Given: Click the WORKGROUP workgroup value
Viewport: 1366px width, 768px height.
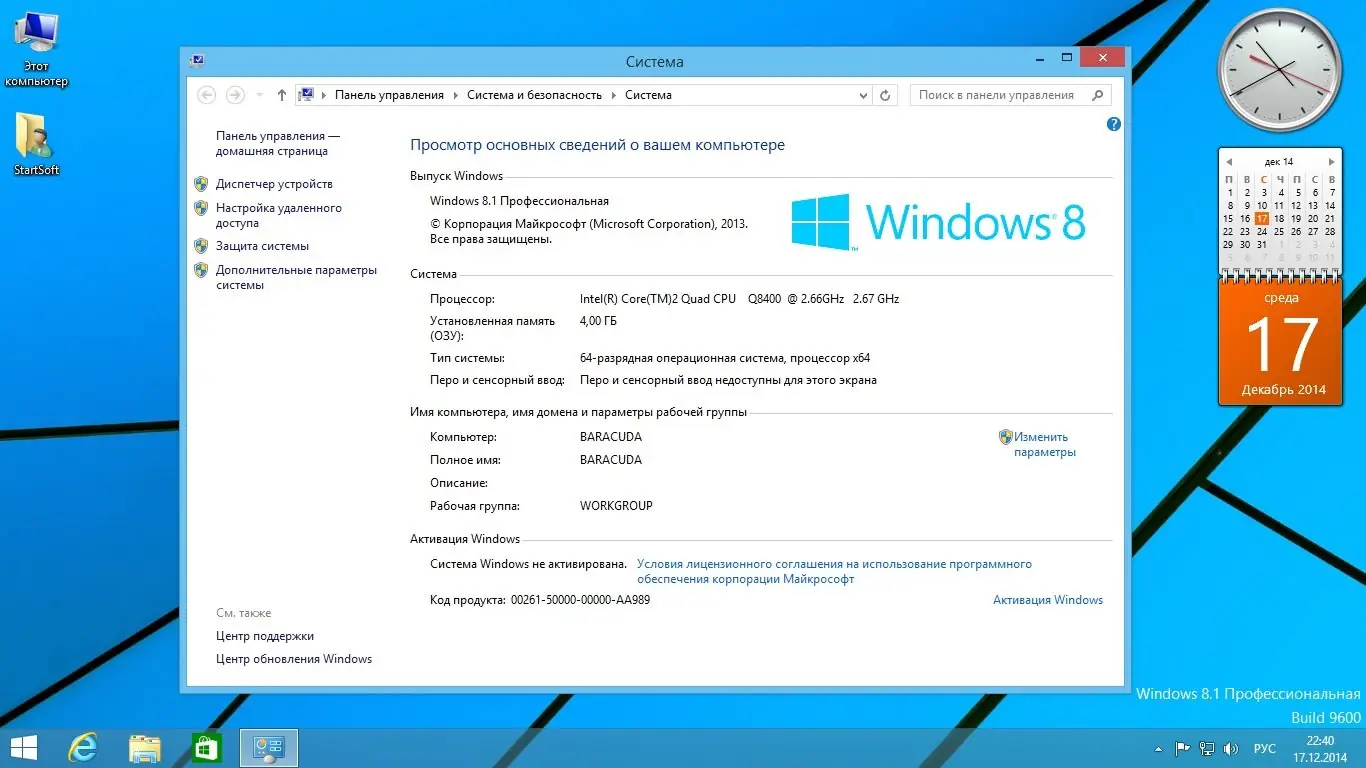Looking at the screenshot, I should 616,506.
